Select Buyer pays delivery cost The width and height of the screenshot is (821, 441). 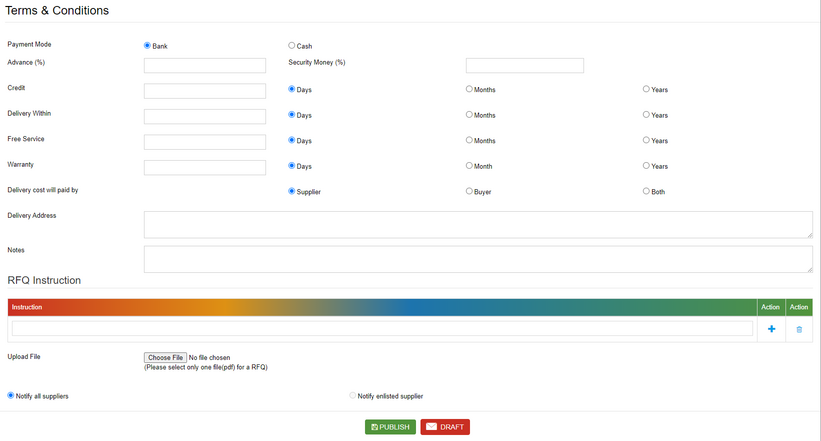pos(470,191)
